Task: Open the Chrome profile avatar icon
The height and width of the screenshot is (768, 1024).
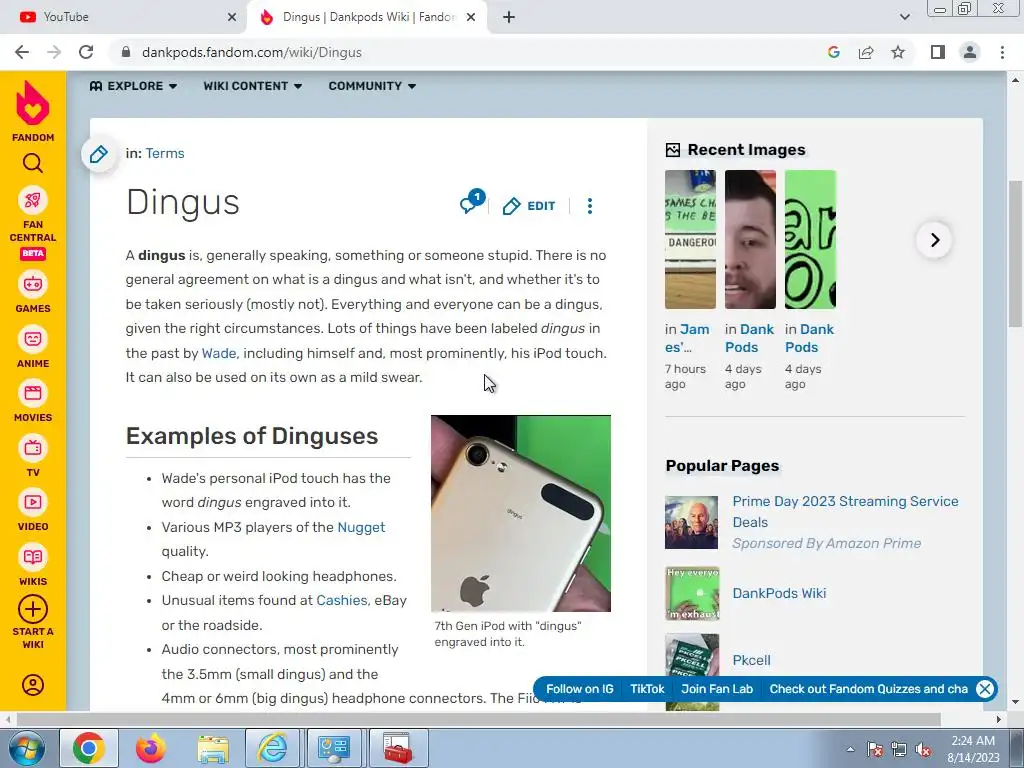Action: pos(970,52)
